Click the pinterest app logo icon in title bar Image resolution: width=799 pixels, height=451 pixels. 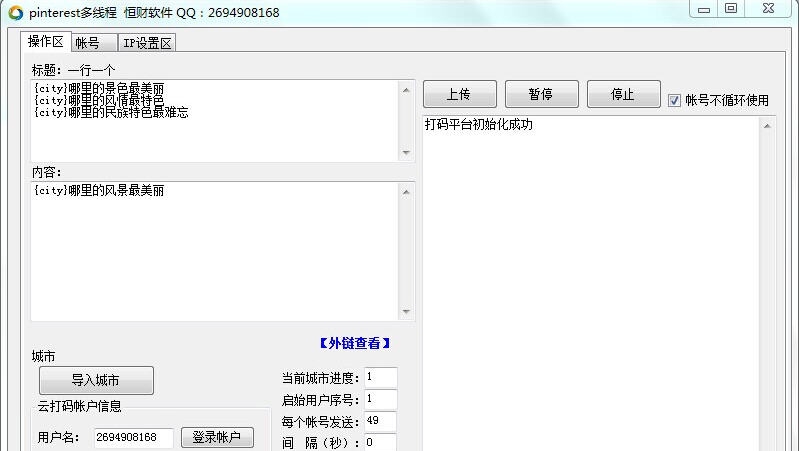(15, 13)
